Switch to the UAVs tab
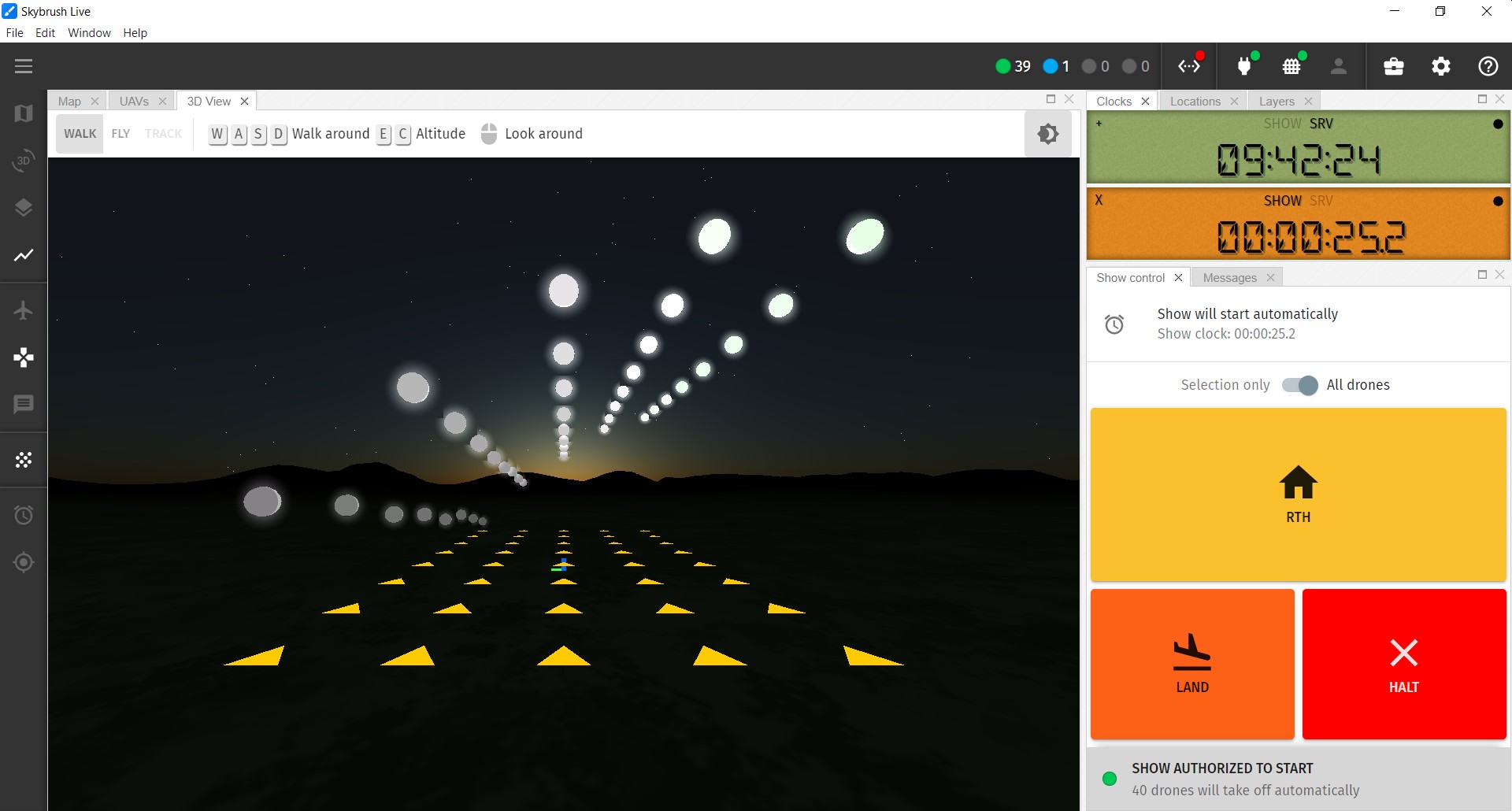1512x811 pixels. tap(134, 102)
